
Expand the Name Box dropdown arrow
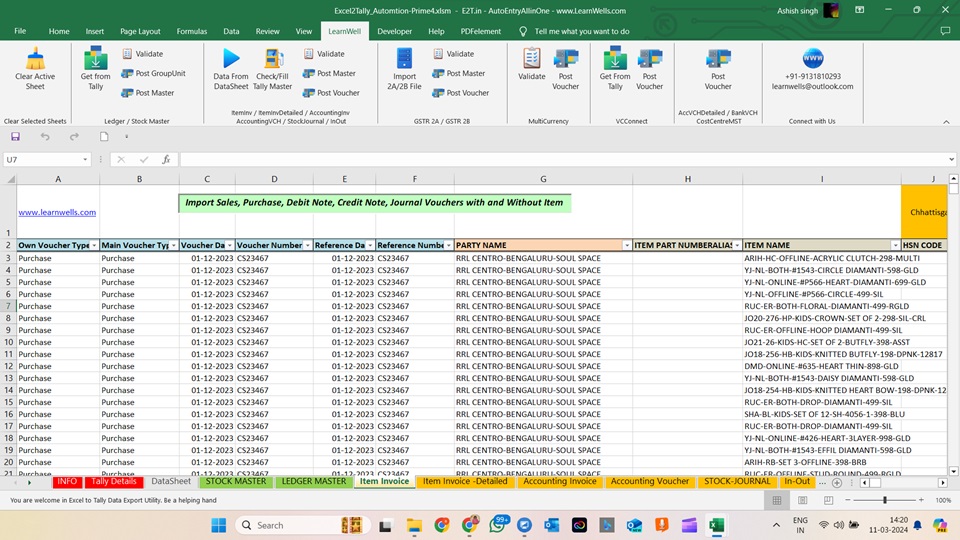click(x=86, y=159)
